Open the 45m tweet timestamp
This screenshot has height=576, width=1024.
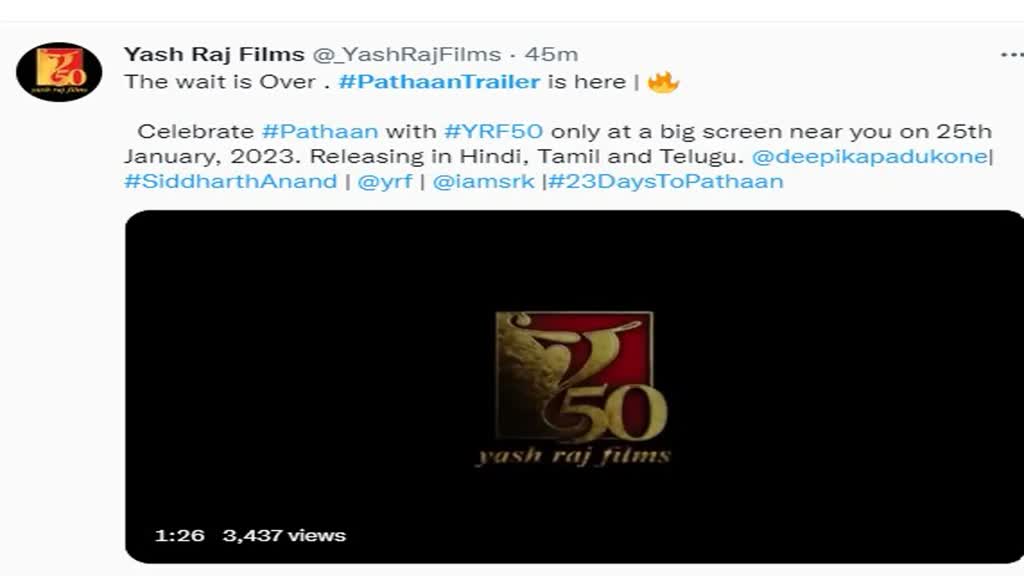click(551, 54)
